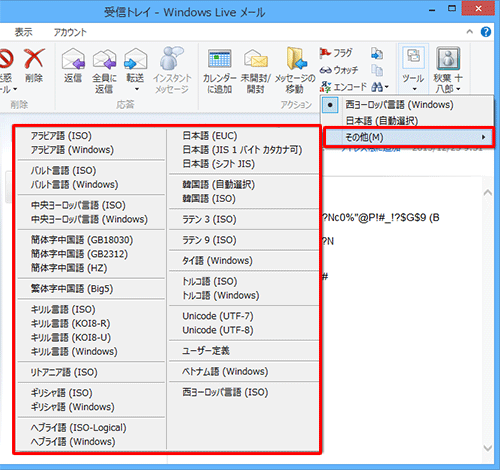500x470 pixels.
Task: Choose ラテン 9 (ISO) encoding
Action: point(209,240)
